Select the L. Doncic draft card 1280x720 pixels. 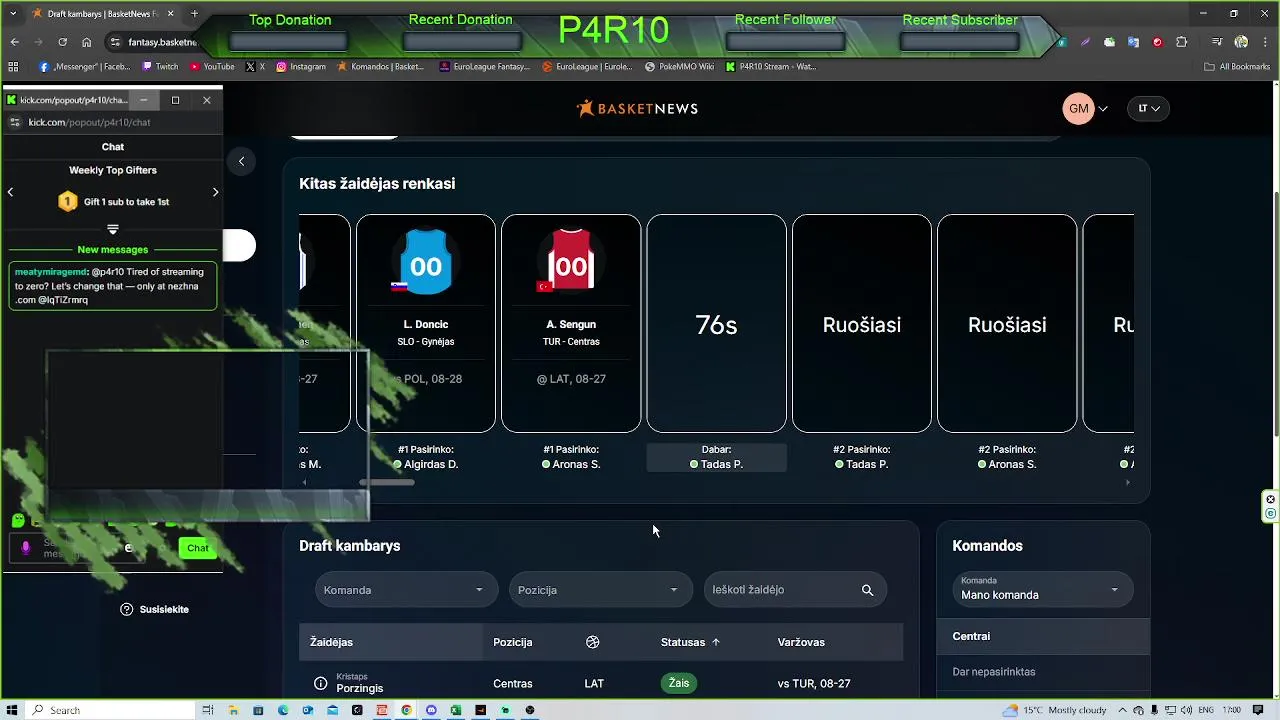(x=426, y=323)
